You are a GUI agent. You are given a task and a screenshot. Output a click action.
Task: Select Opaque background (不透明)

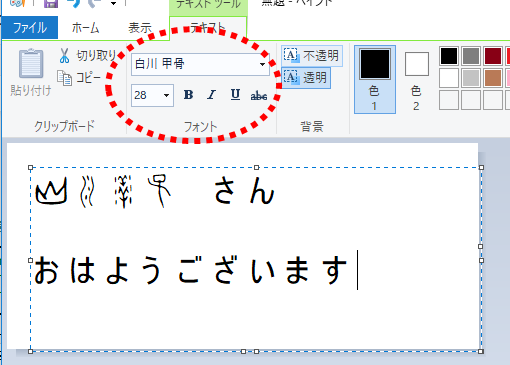click(312, 56)
